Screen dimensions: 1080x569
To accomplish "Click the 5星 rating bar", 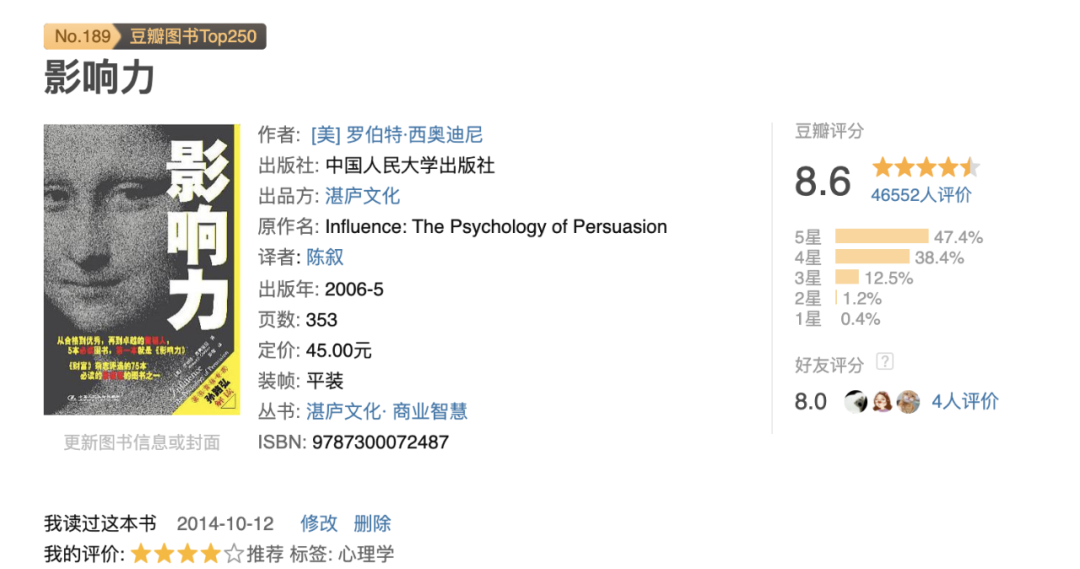I will coord(882,236).
